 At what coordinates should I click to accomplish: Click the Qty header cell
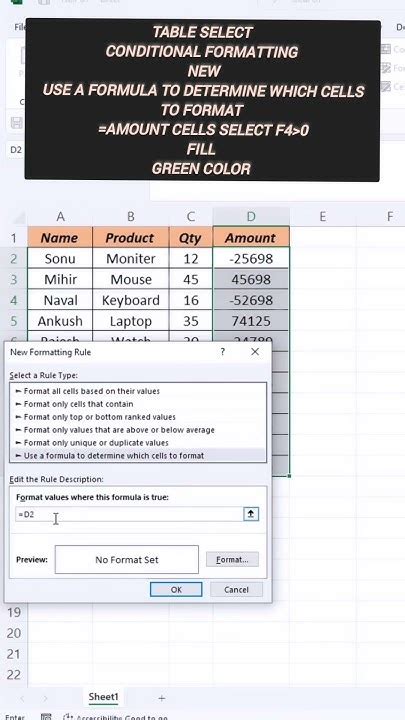(191, 237)
